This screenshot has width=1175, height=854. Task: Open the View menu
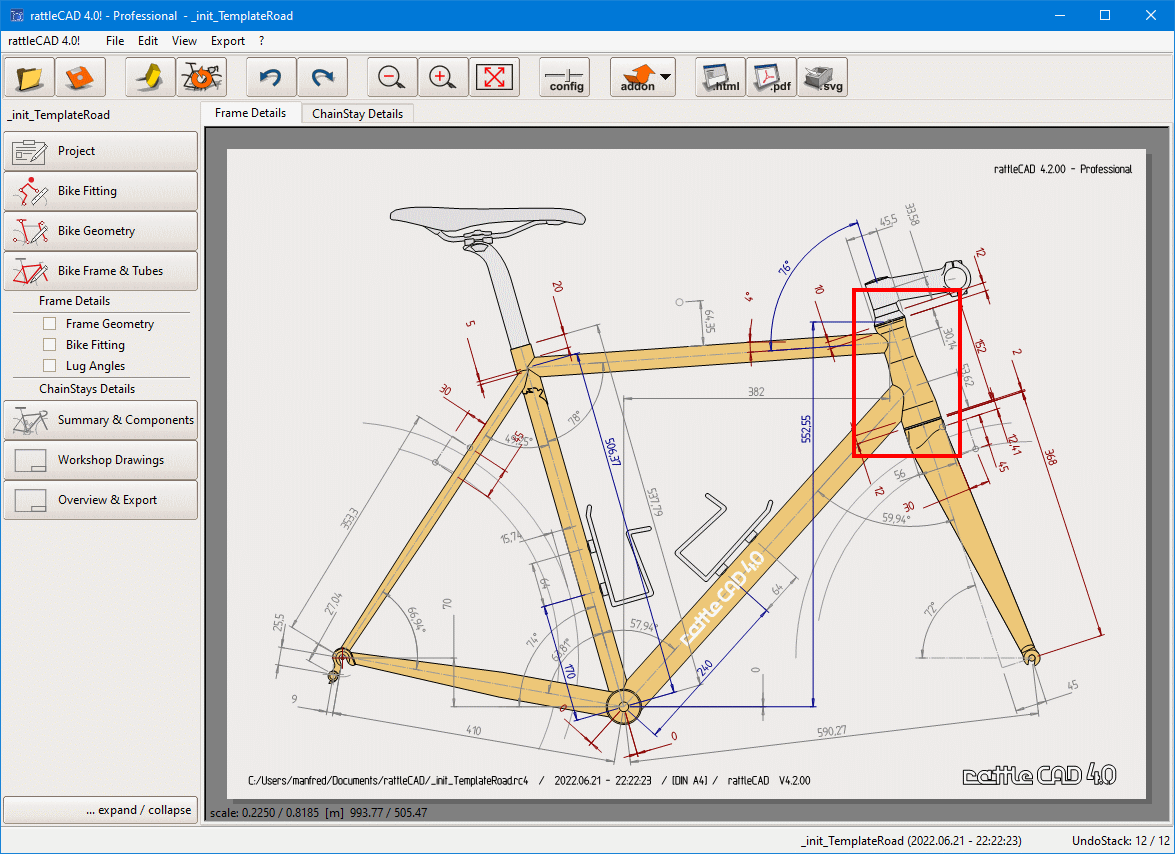click(x=184, y=40)
